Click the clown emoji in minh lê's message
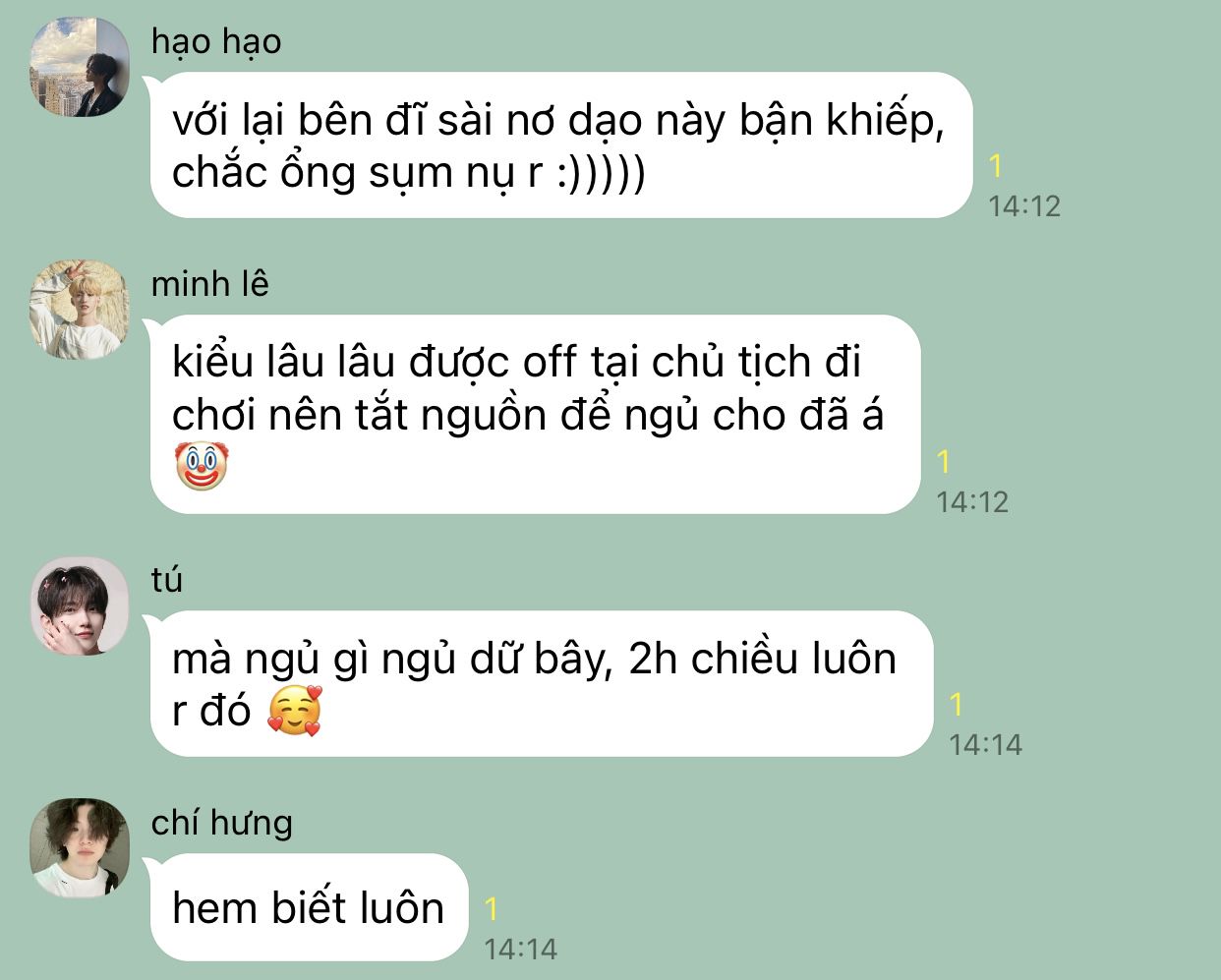This screenshot has width=1221, height=980. [202, 467]
